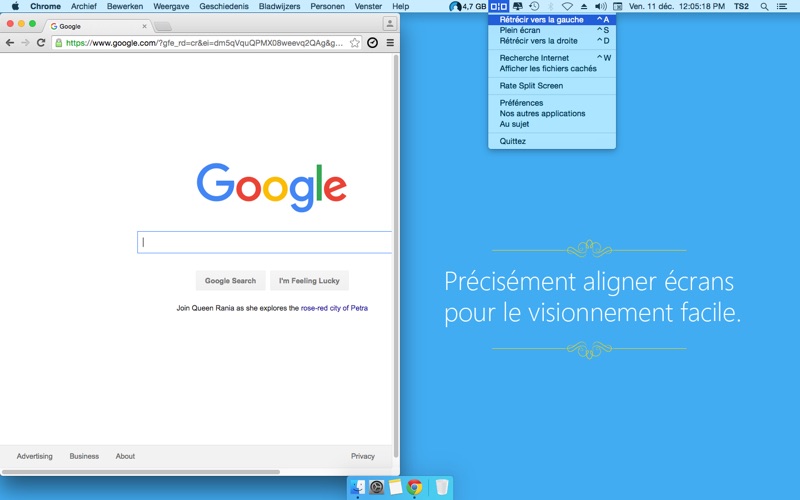This screenshot has height=500, width=800.
Task: Click the Chrome profile person button
Action: click(389, 23)
